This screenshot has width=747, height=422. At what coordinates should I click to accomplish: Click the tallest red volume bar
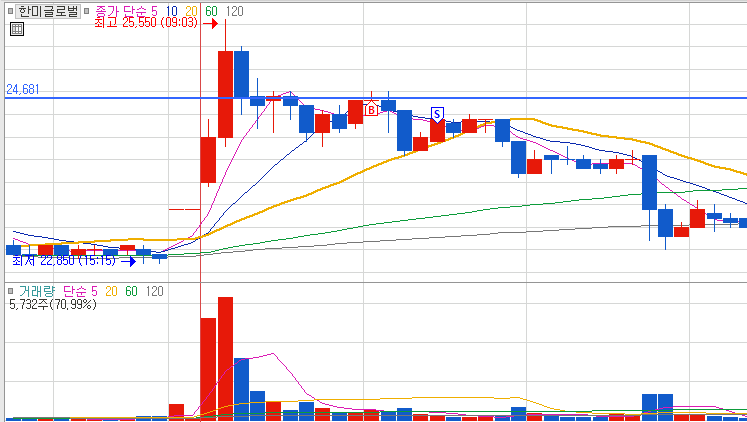tap(225, 359)
